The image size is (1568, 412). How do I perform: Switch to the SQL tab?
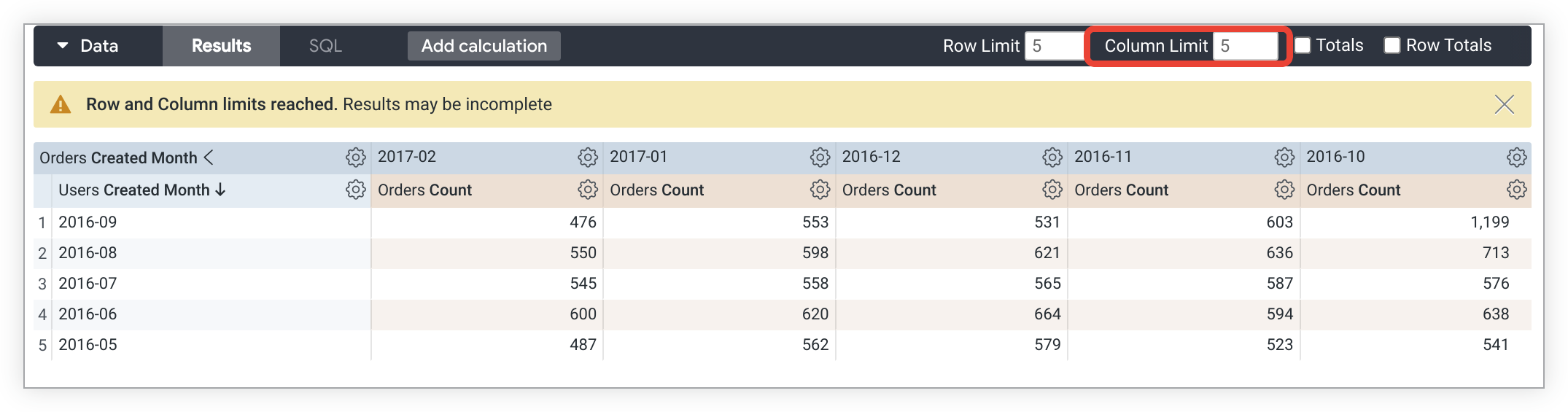(325, 46)
